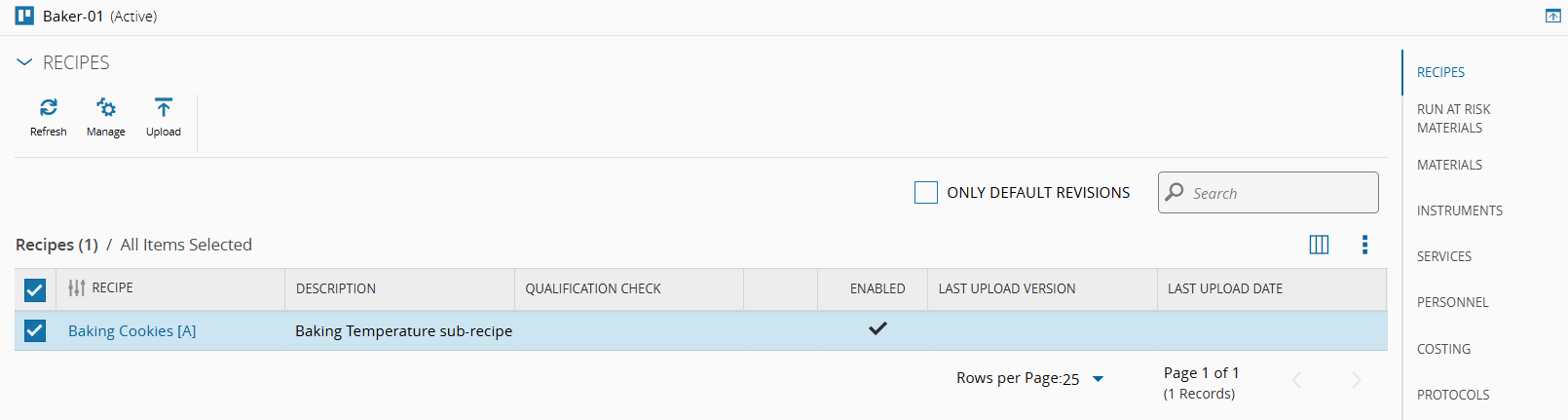
Task: Go to the next page arrow
Action: click(x=1356, y=380)
